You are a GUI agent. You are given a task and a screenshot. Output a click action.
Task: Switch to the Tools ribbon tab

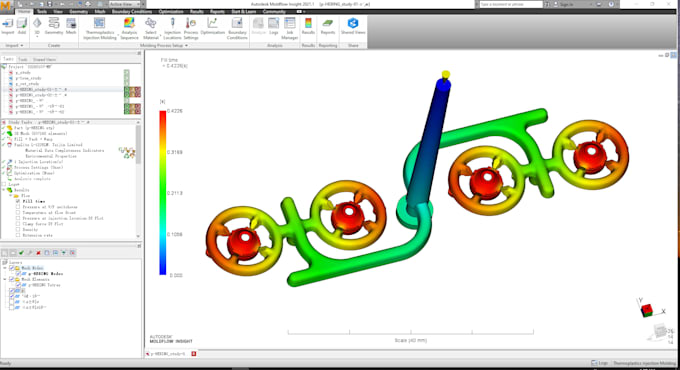coord(42,12)
